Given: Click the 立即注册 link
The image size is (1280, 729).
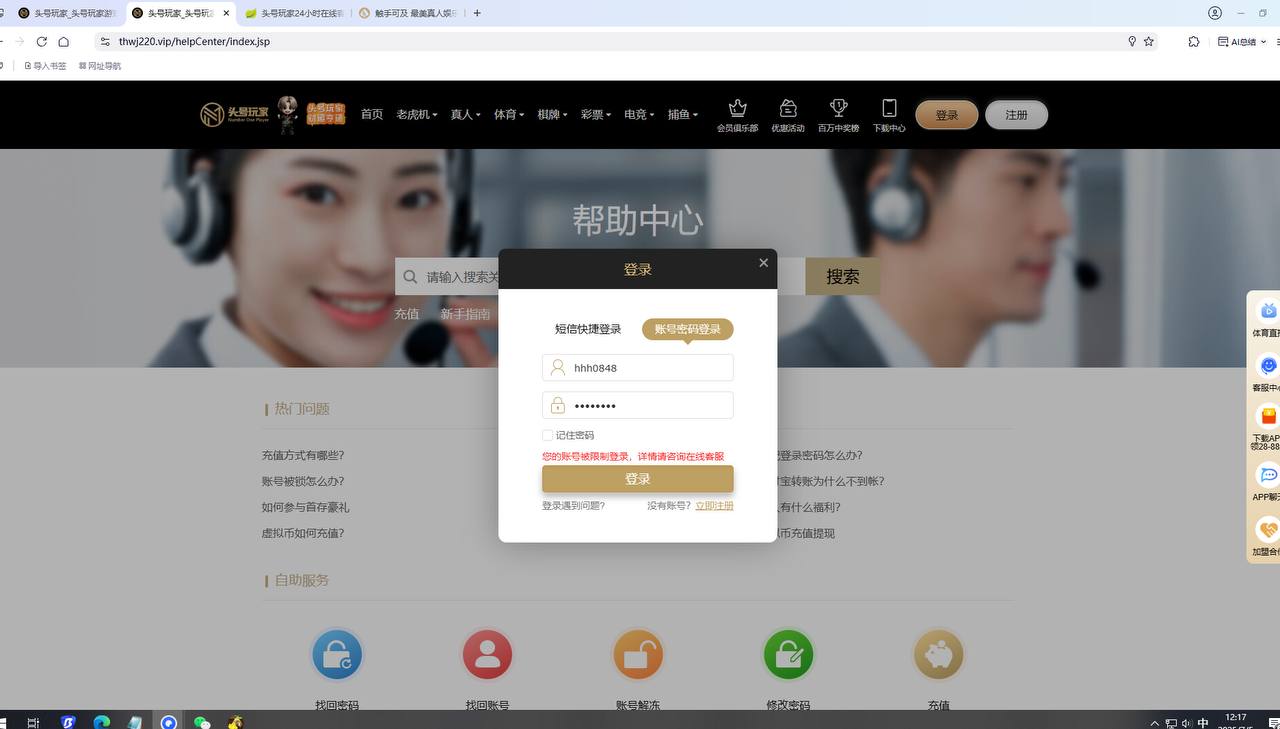Looking at the screenshot, I should 714,506.
